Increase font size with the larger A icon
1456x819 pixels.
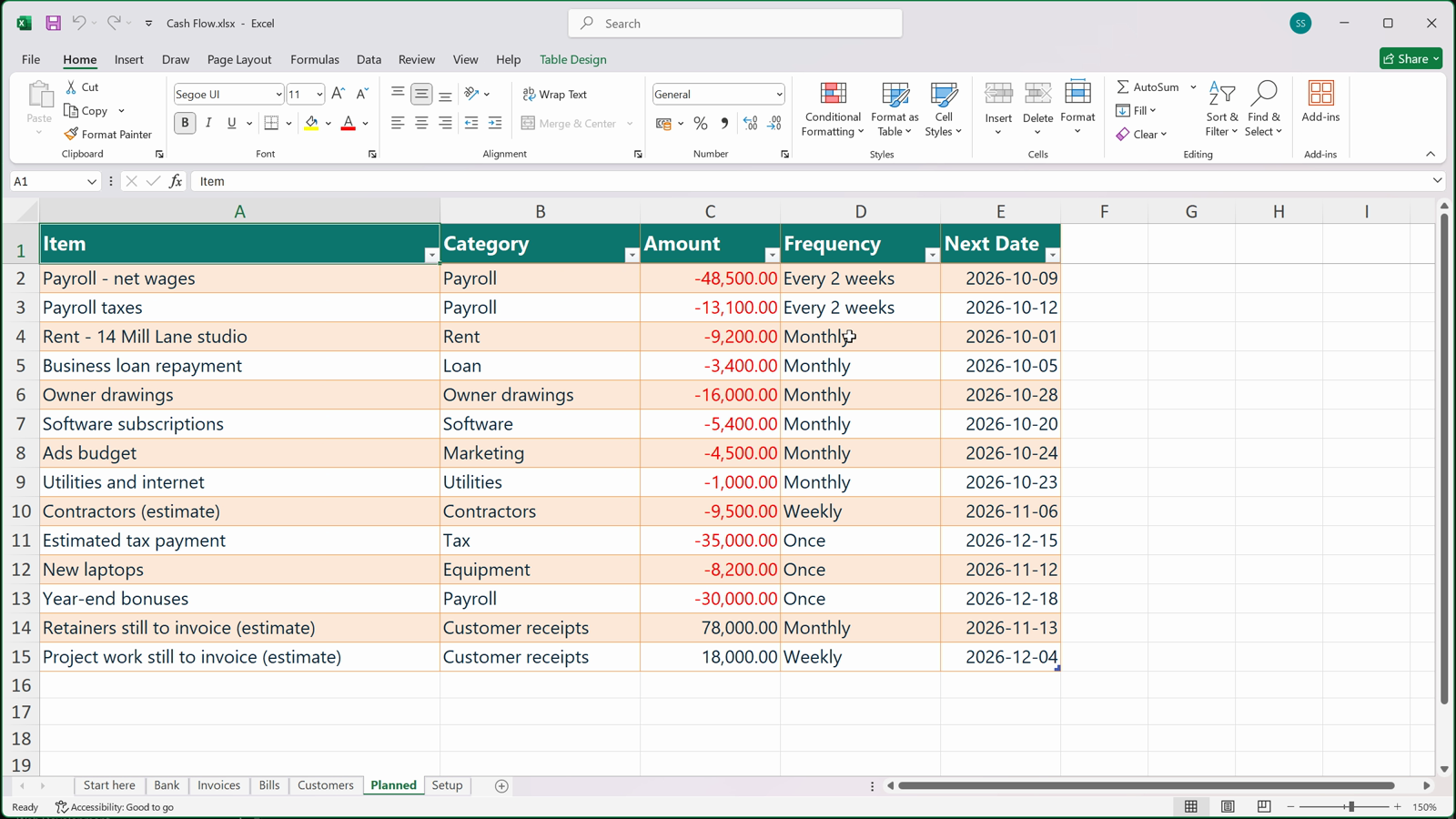pos(338,94)
